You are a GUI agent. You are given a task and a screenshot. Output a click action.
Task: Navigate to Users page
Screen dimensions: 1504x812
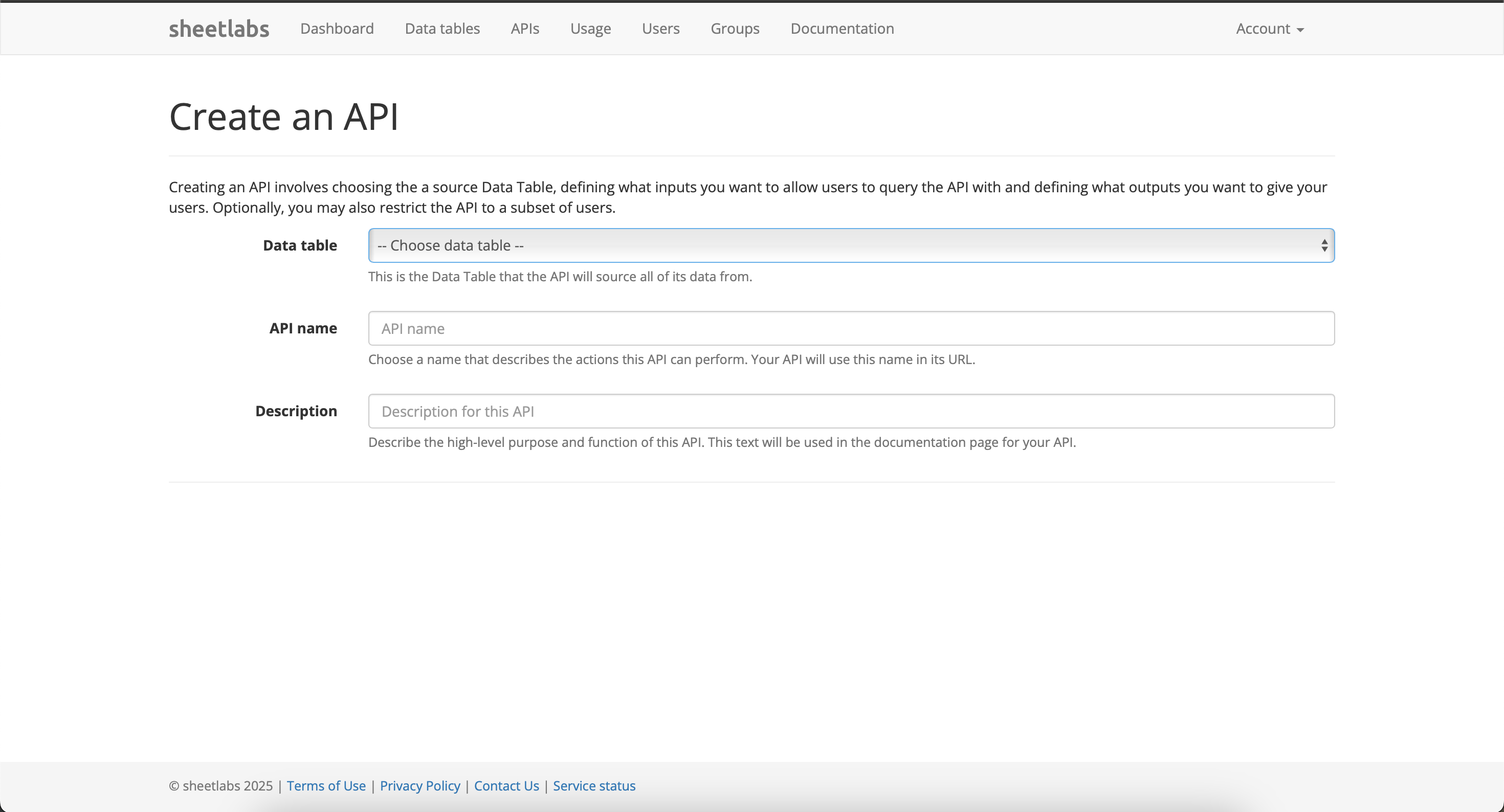tap(660, 29)
